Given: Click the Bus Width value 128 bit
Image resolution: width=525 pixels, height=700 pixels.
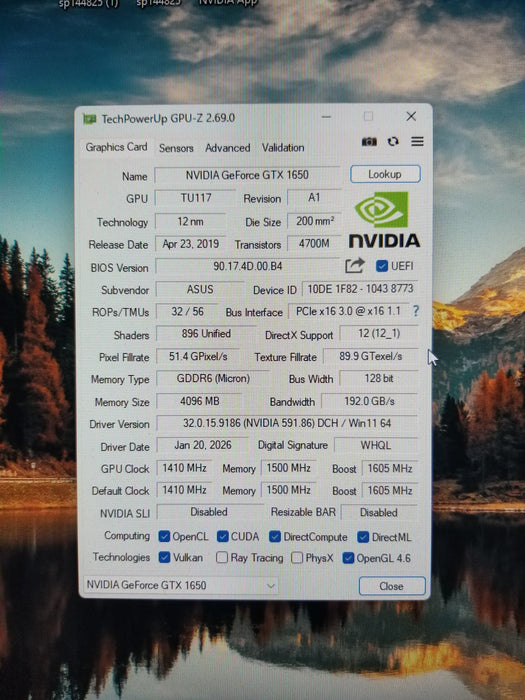Looking at the screenshot, I should pyautogui.click(x=379, y=379).
